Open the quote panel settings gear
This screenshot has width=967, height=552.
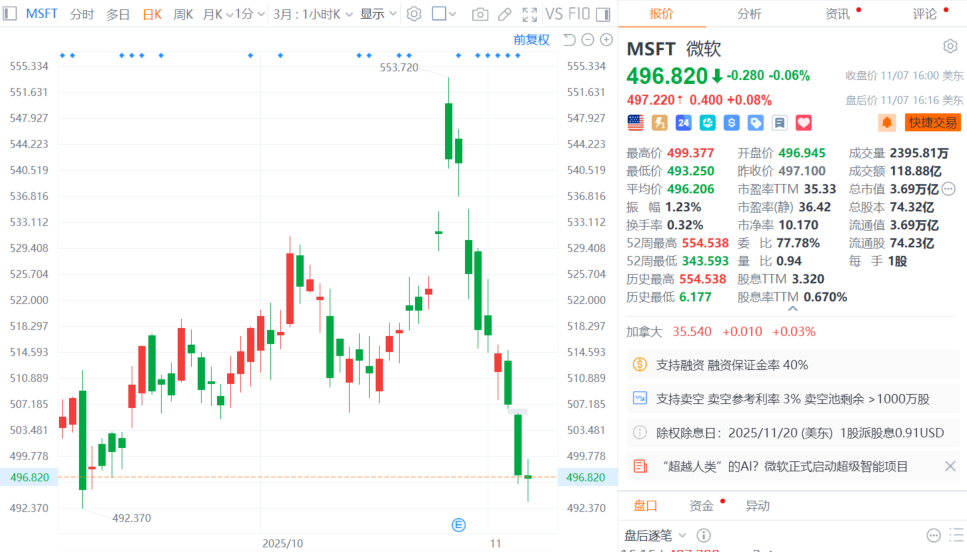pos(950,46)
